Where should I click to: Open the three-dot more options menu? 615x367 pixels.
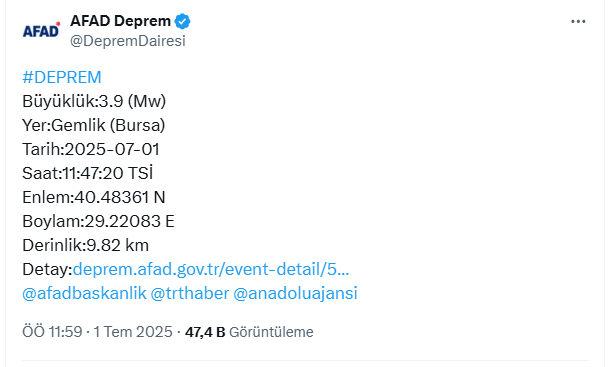tap(578, 22)
